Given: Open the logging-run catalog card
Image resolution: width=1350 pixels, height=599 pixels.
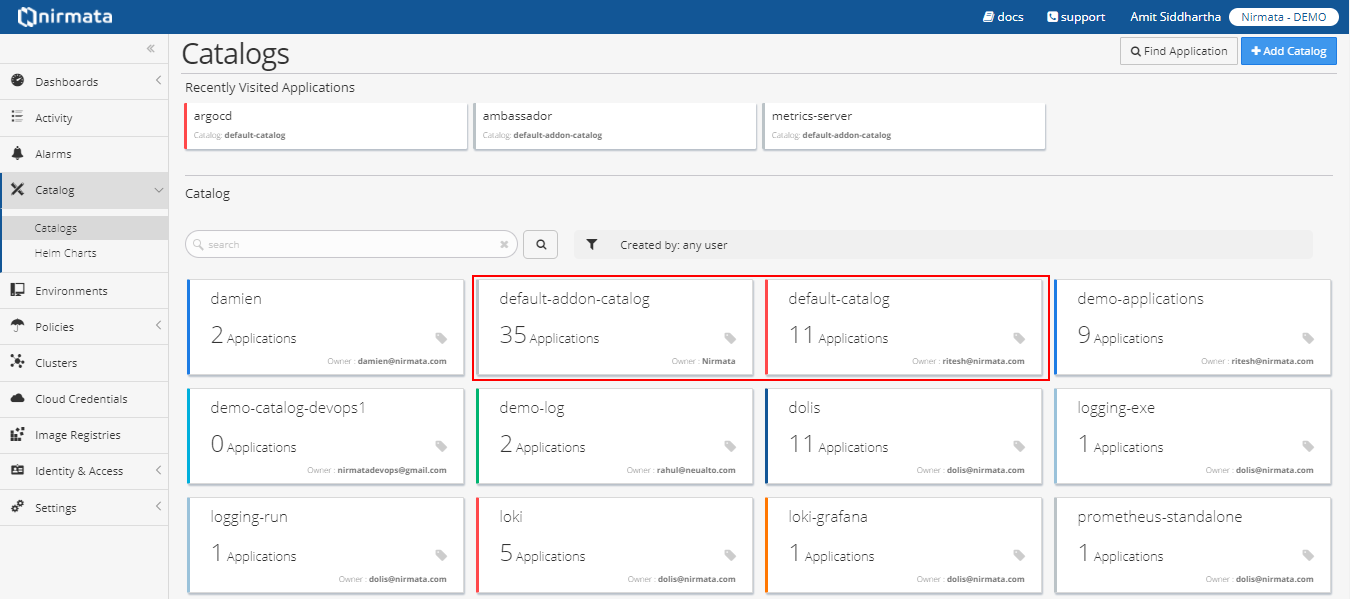Looking at the screenshot, I should [326, 545].
